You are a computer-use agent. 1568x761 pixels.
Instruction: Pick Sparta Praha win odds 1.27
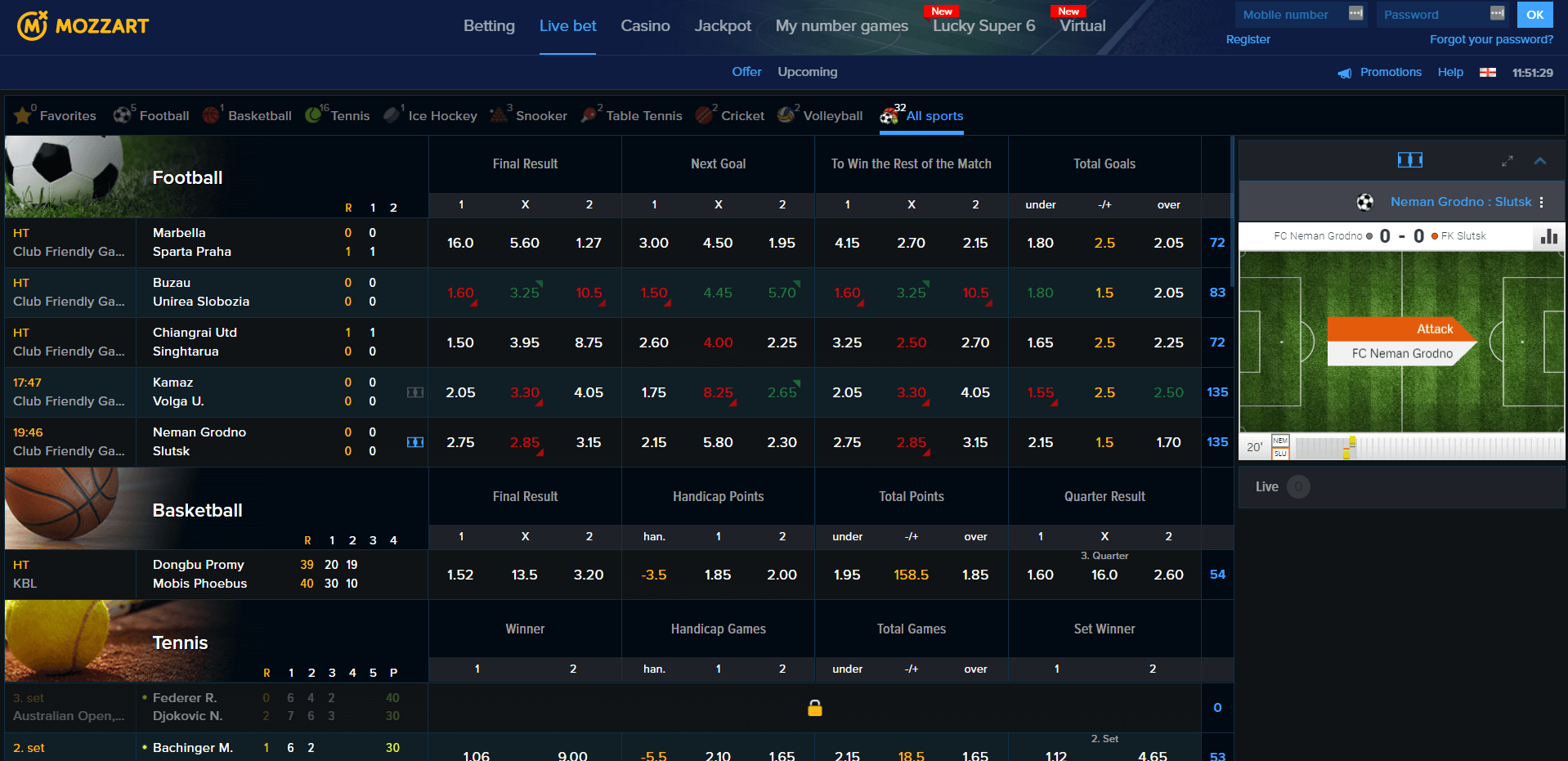589,243
